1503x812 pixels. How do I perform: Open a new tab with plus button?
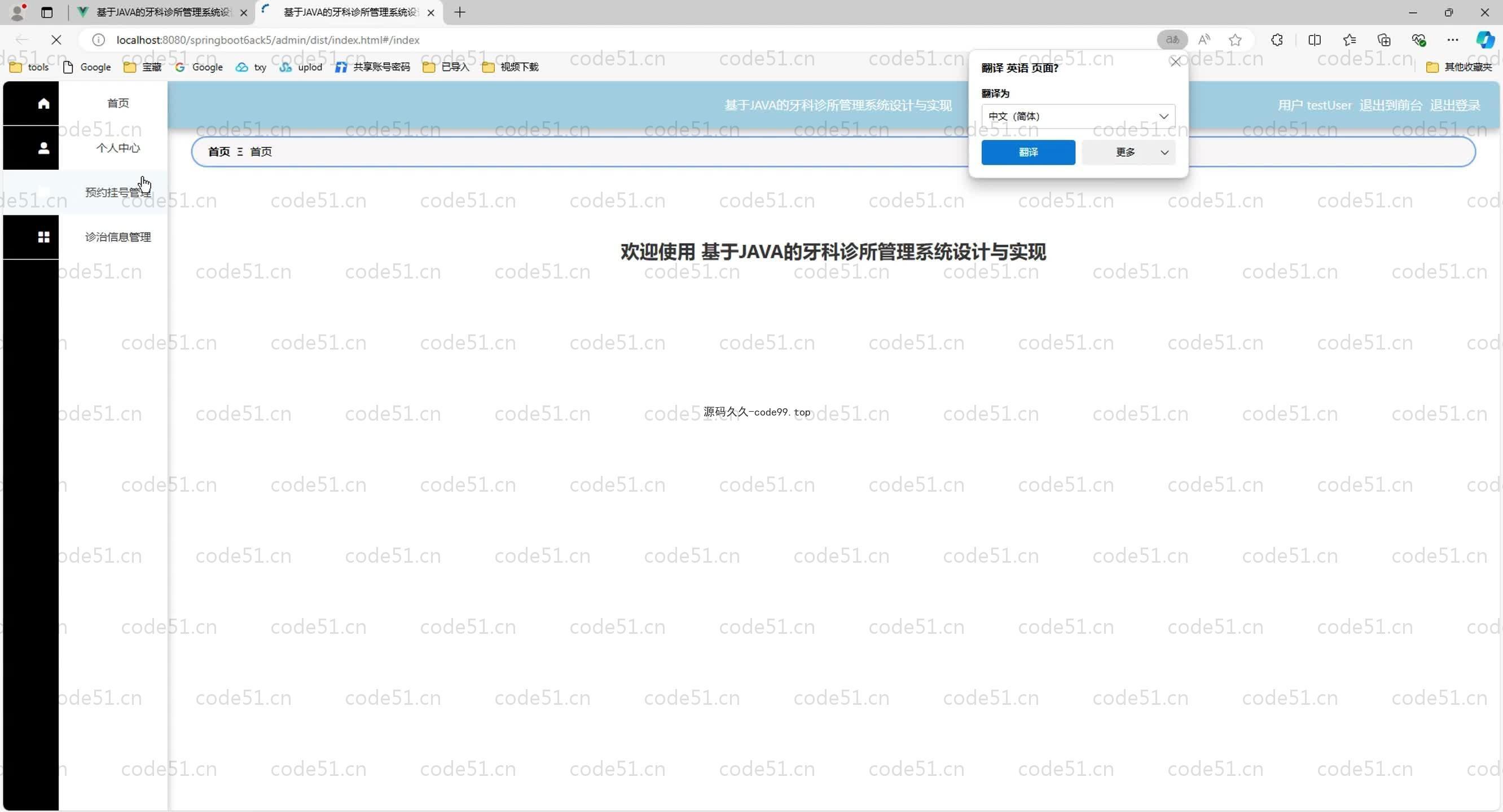459,12
